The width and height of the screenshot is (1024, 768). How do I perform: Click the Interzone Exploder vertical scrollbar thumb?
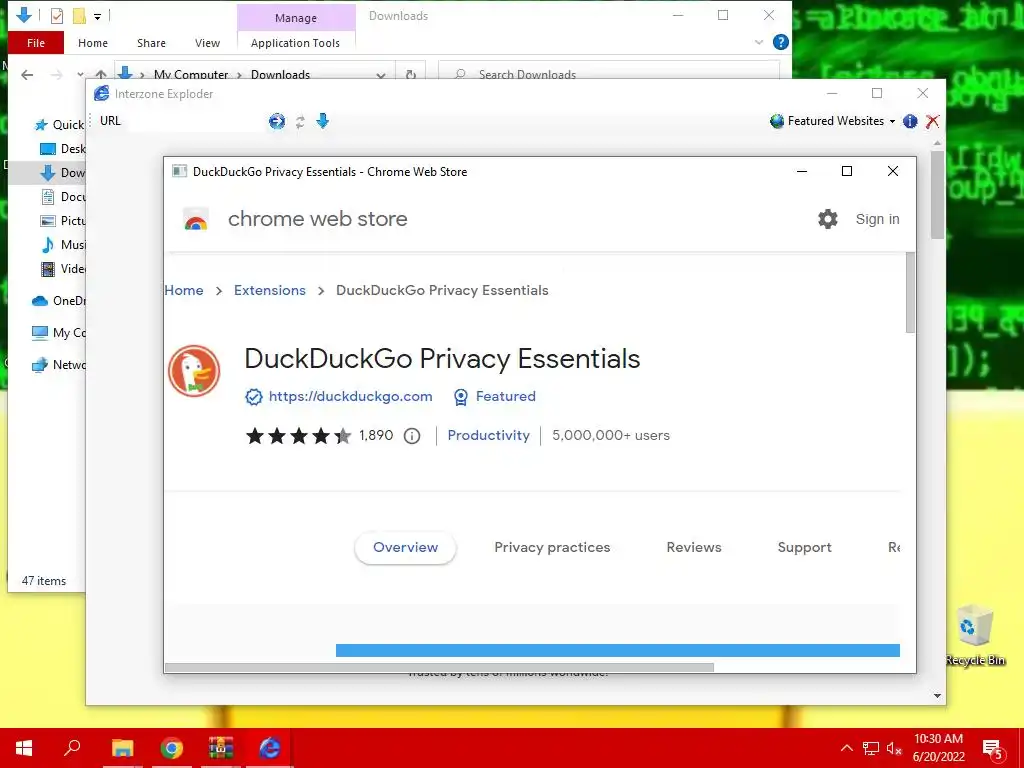click(938, 195)
